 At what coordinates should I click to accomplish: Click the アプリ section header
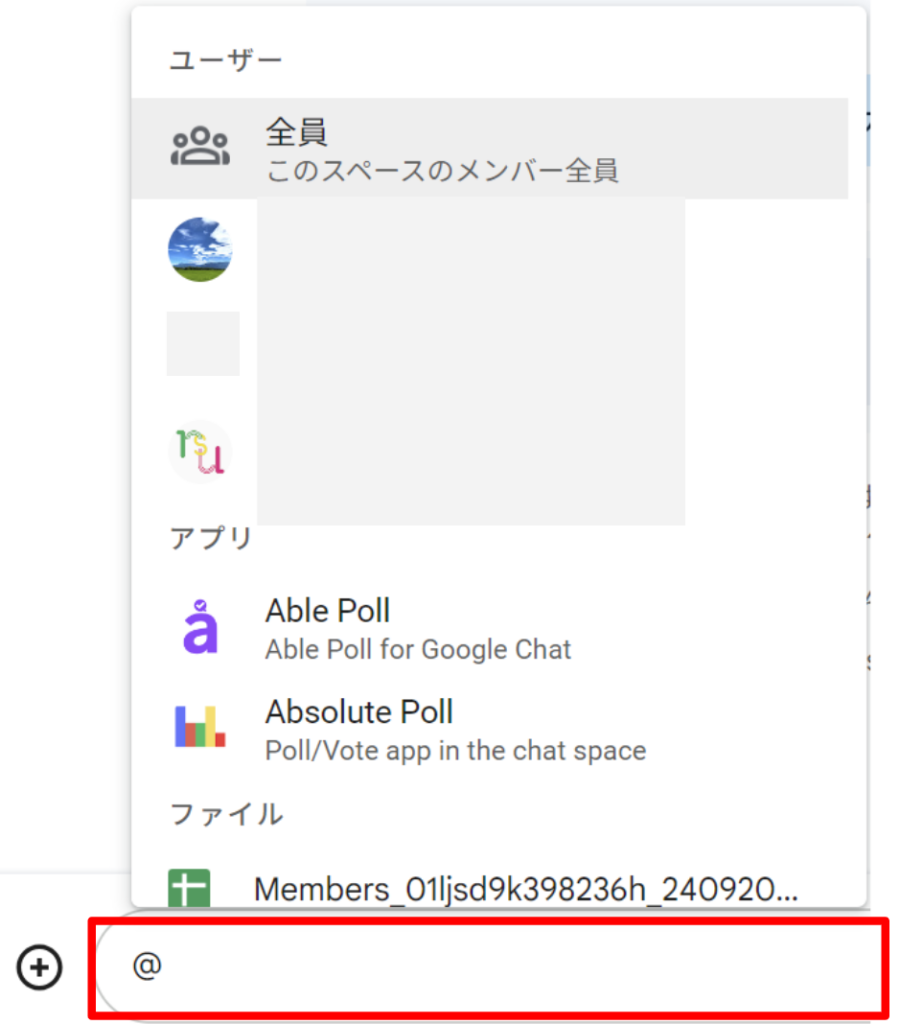[x=211, y=538]
